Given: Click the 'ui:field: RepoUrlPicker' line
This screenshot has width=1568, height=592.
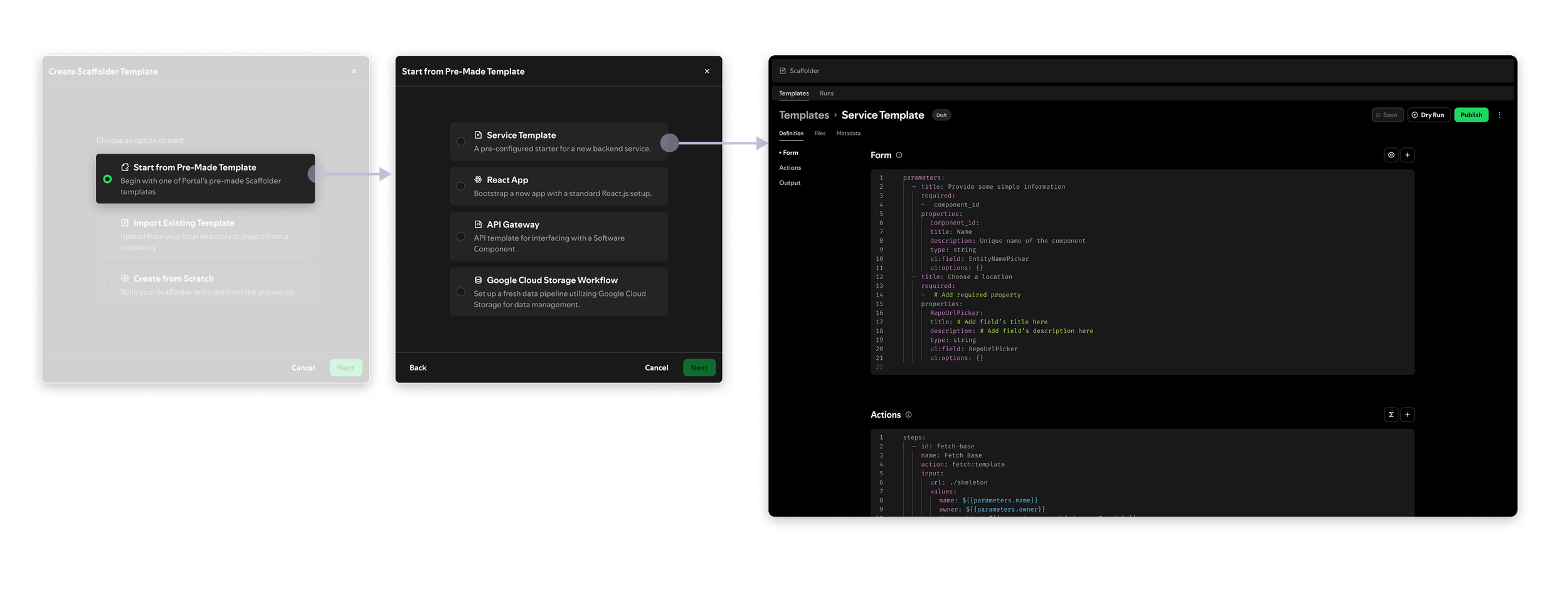Looking at the screenshot, I should click(x=973, y=349).
